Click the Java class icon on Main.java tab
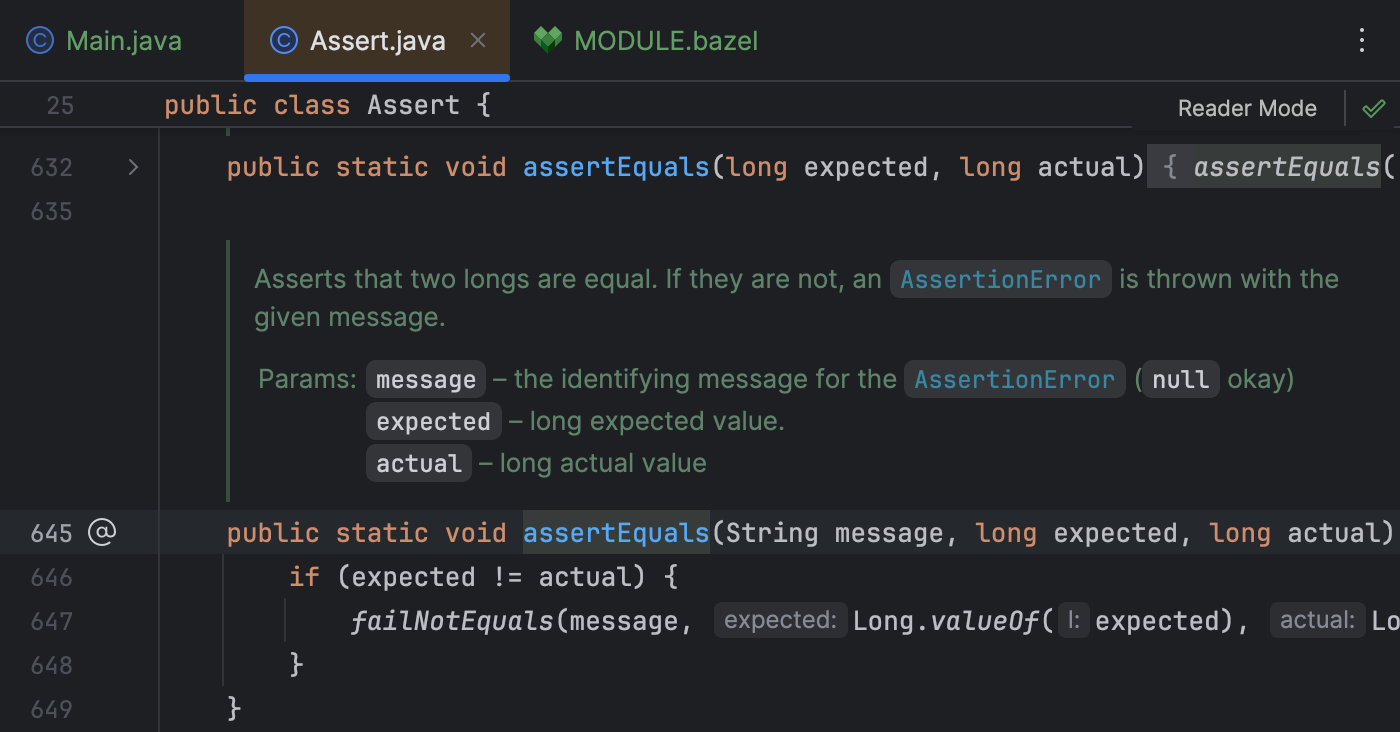 39,40
